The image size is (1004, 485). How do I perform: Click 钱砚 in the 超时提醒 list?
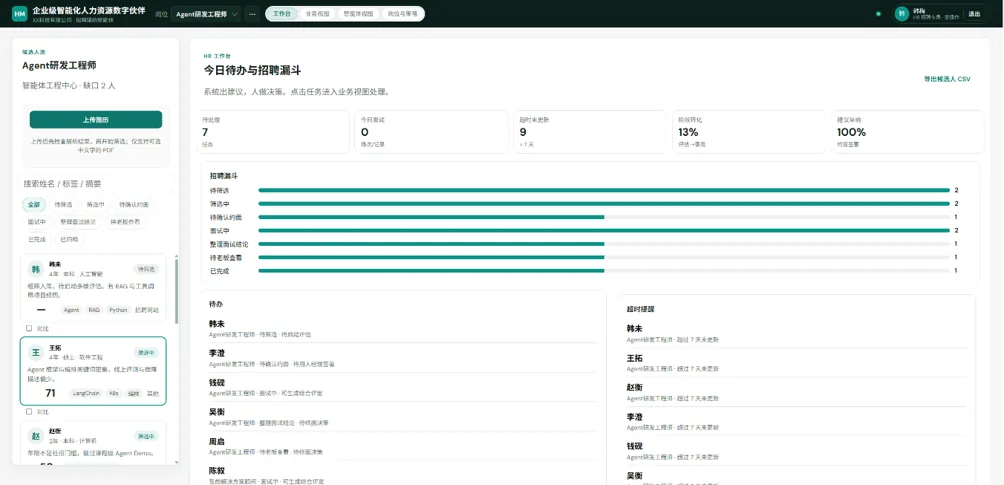[796, 451]
